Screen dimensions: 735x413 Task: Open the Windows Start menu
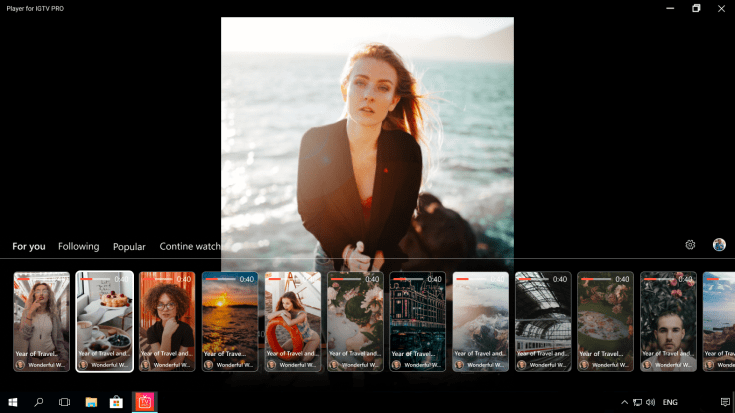[x=14, y=402]
